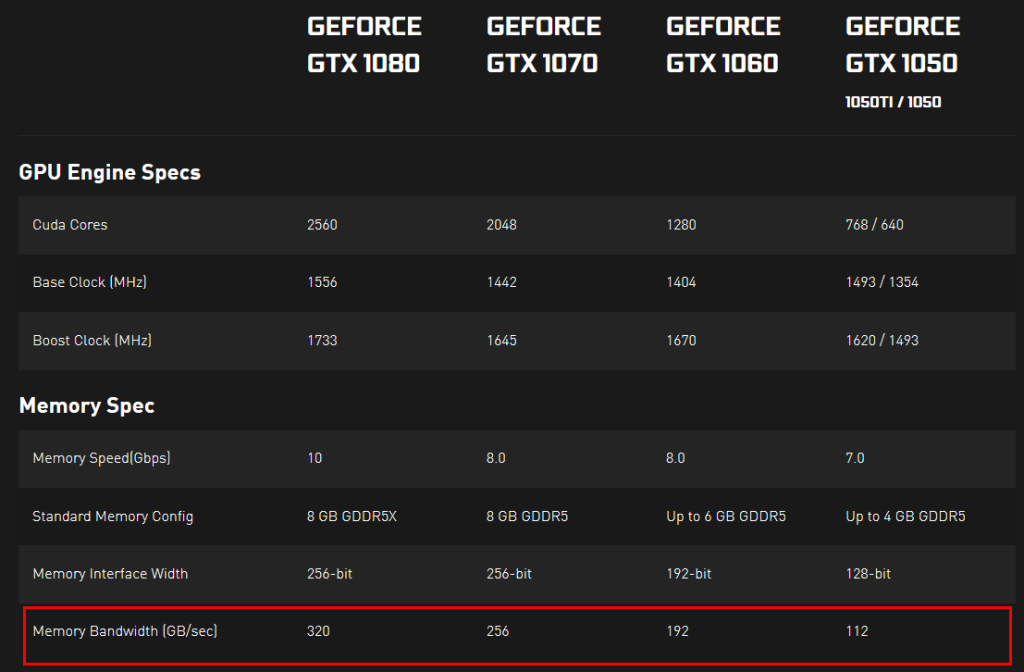Select the 768 / 640 Cuda Cores value
The height and width of the screenshot is (672, 1024).
point(874,225)
